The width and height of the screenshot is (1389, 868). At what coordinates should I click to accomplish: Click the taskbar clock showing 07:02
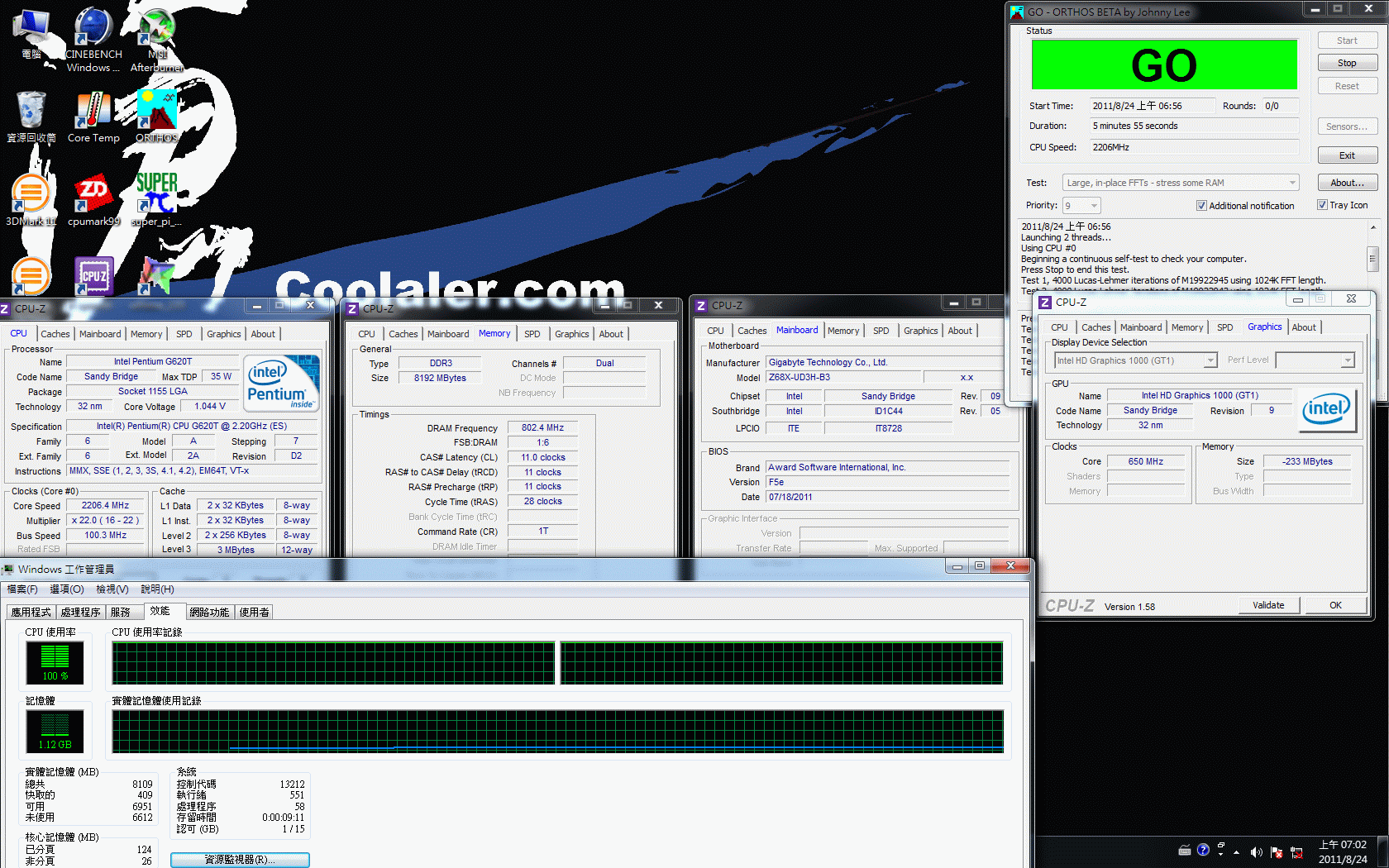click(x=1343, y=852)
